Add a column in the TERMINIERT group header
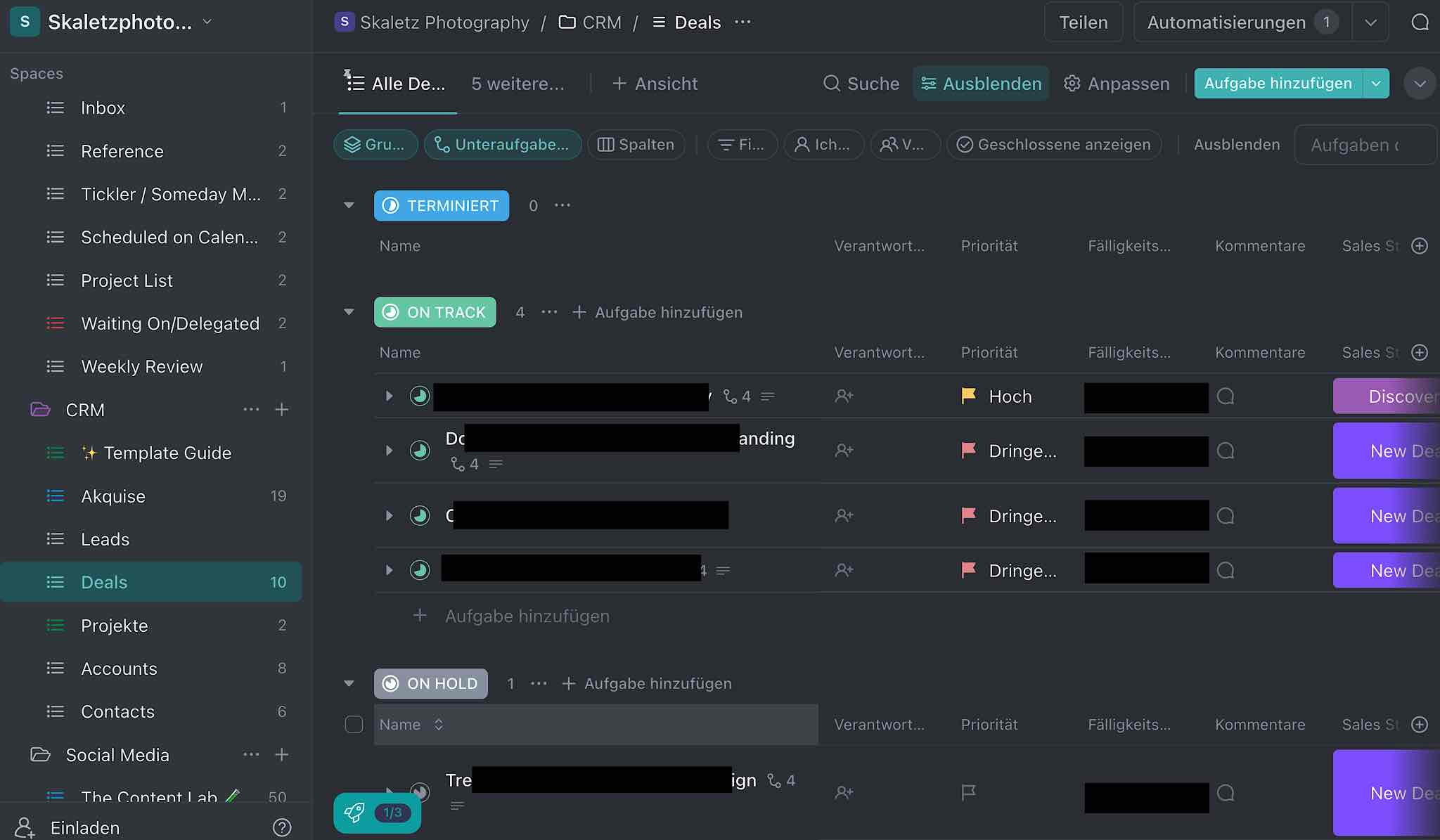 pos(1420,246)
